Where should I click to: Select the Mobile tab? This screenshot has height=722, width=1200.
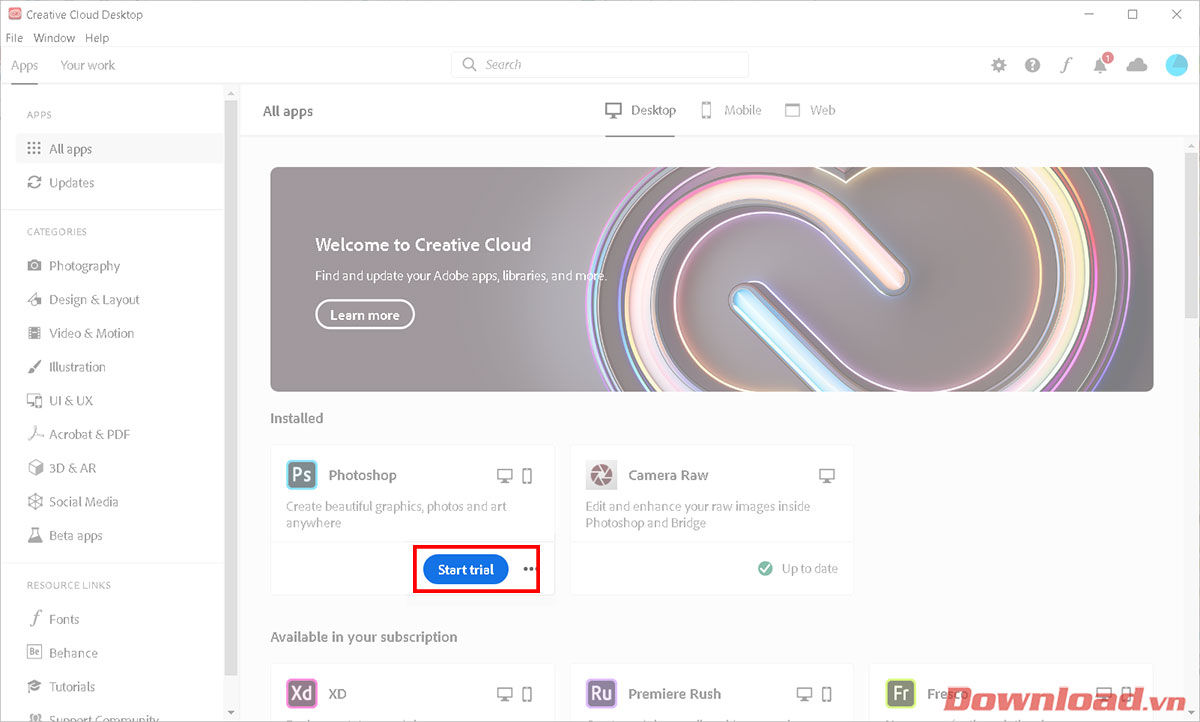point(730,111)
